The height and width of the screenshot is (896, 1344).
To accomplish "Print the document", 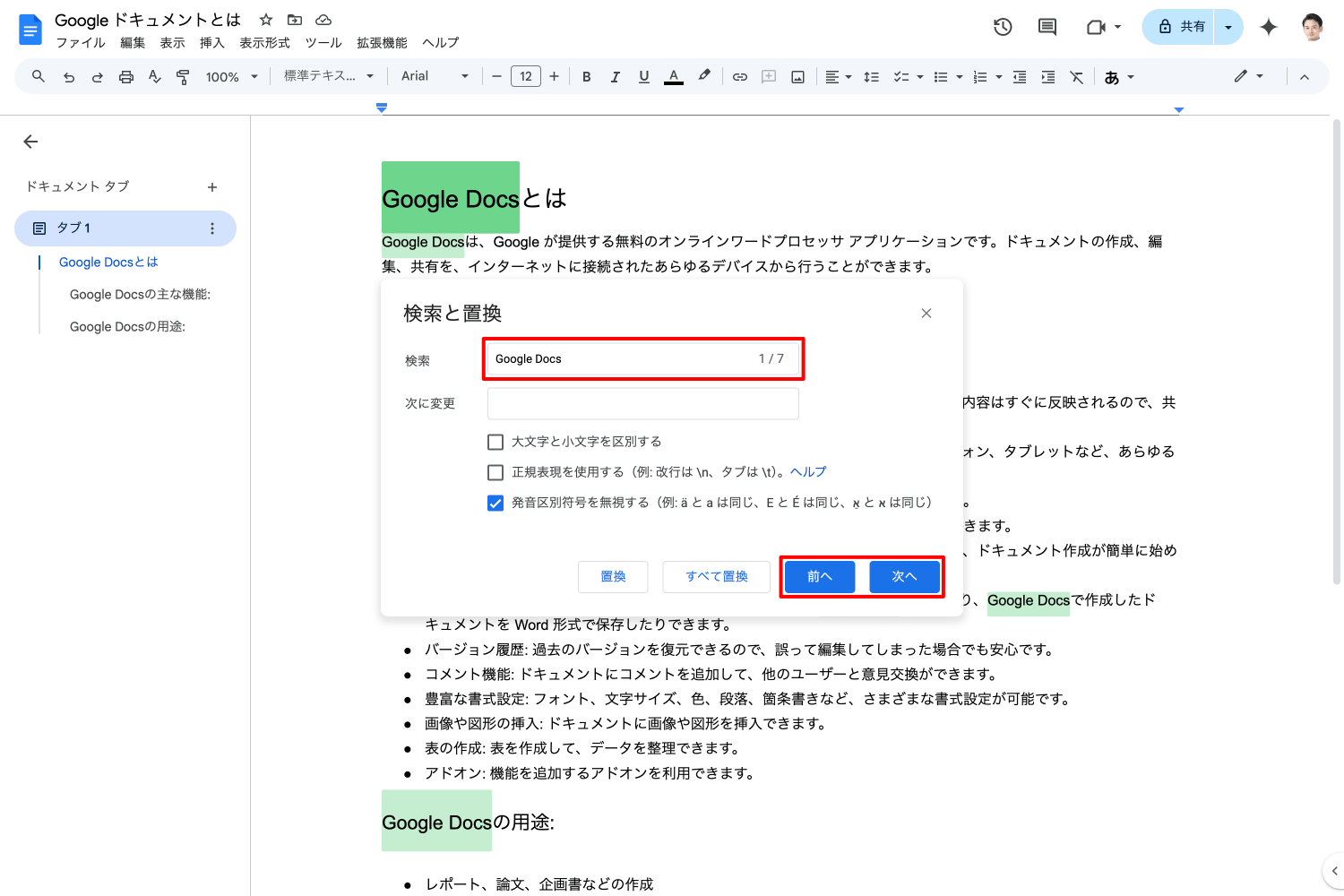I will (126, 77).
